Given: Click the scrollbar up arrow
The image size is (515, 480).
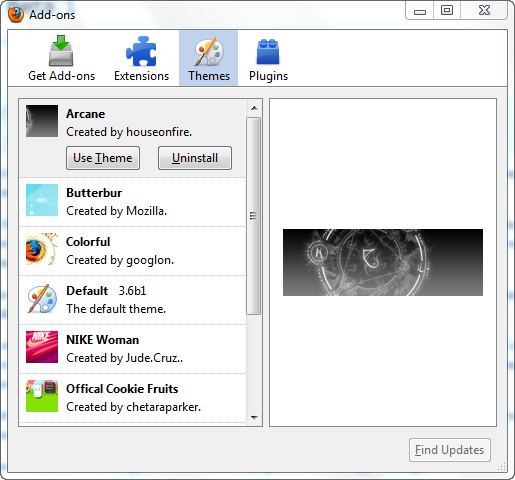Looking at the screenshot, I should click(254, 108).
